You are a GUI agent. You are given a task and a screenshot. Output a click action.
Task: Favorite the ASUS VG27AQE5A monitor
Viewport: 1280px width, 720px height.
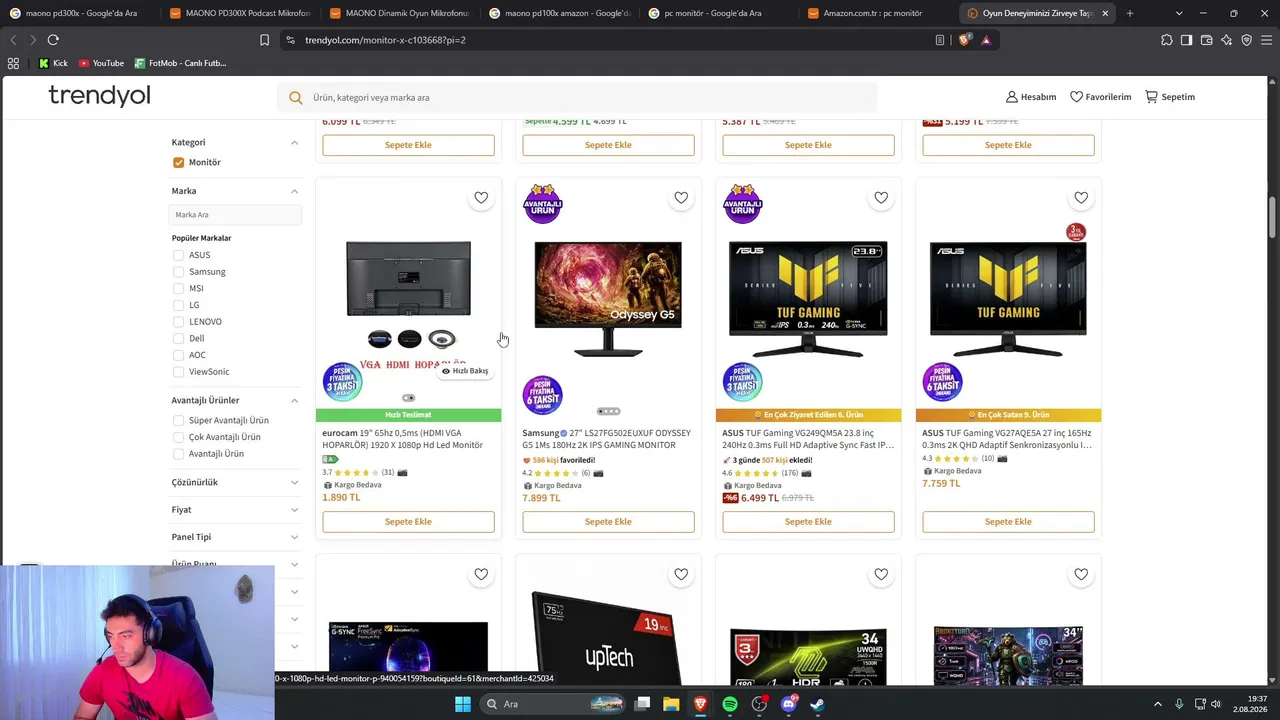click(x=1081, y=198)
